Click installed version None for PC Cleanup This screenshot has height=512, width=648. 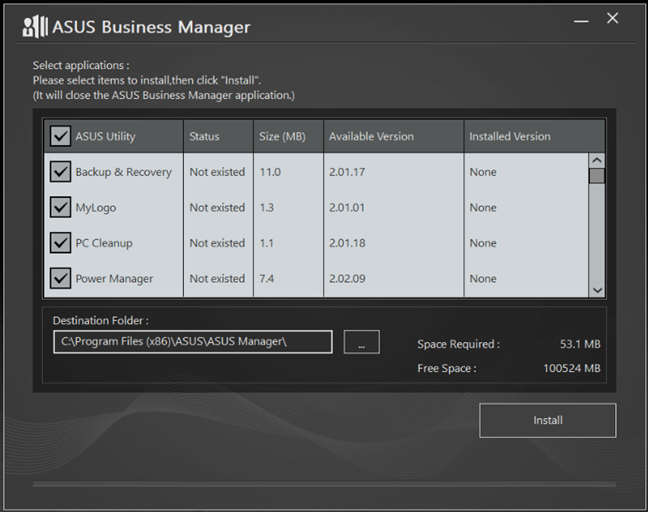click(x=483, y=243)
